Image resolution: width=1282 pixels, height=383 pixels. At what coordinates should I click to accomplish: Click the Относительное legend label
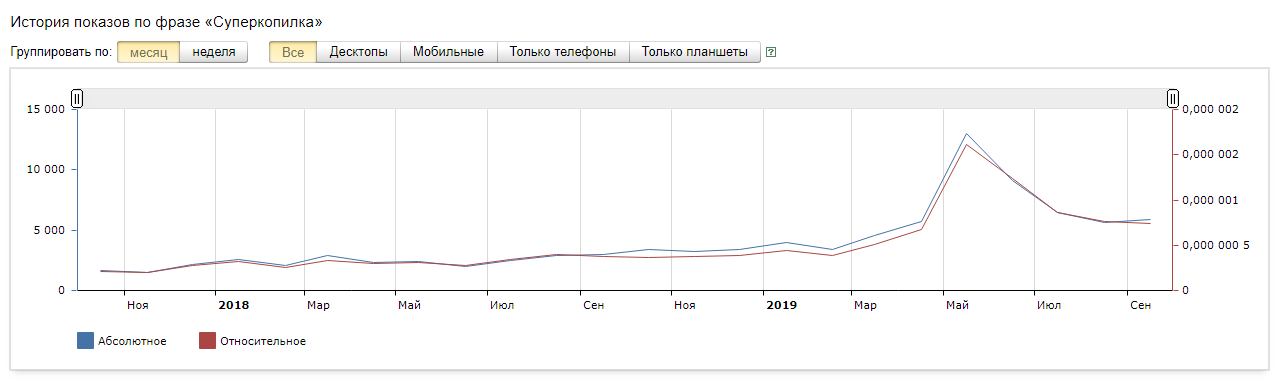coord(263,342)
